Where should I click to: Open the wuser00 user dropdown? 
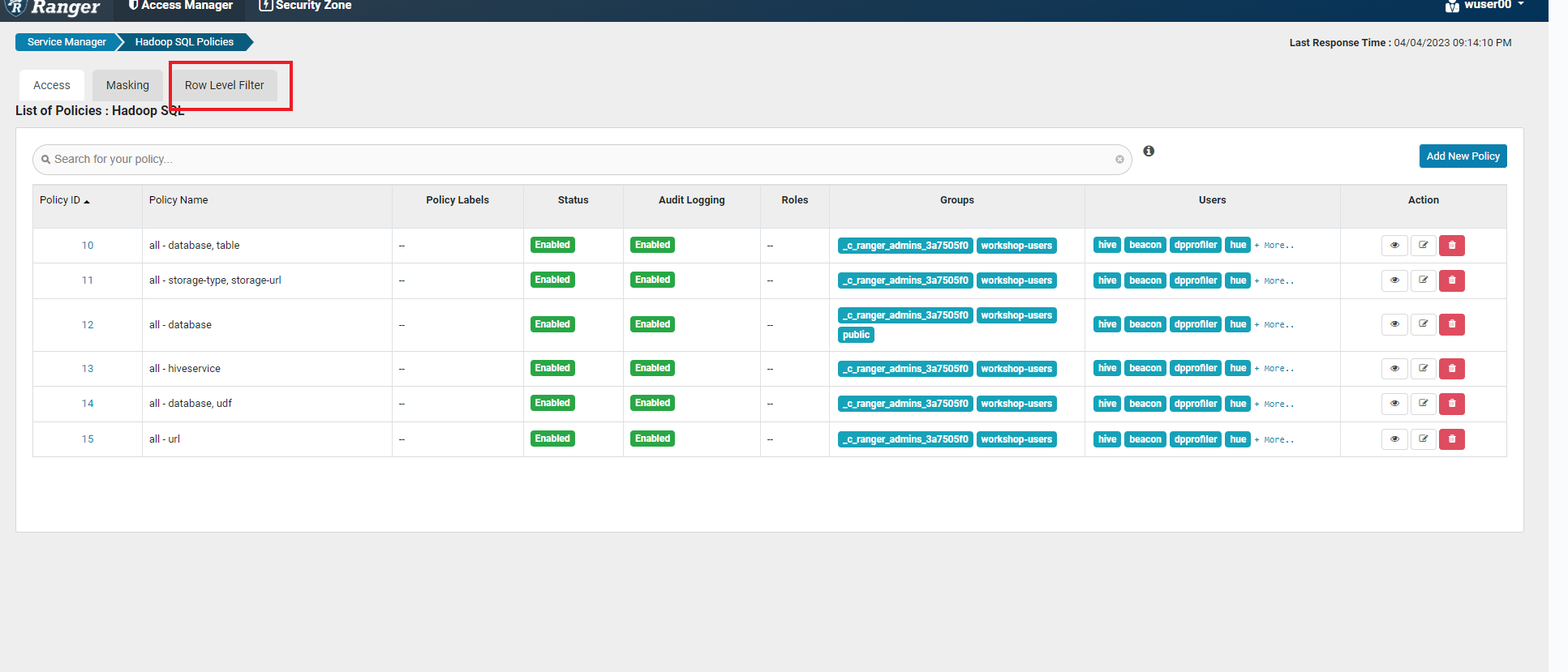point(1485,6)
